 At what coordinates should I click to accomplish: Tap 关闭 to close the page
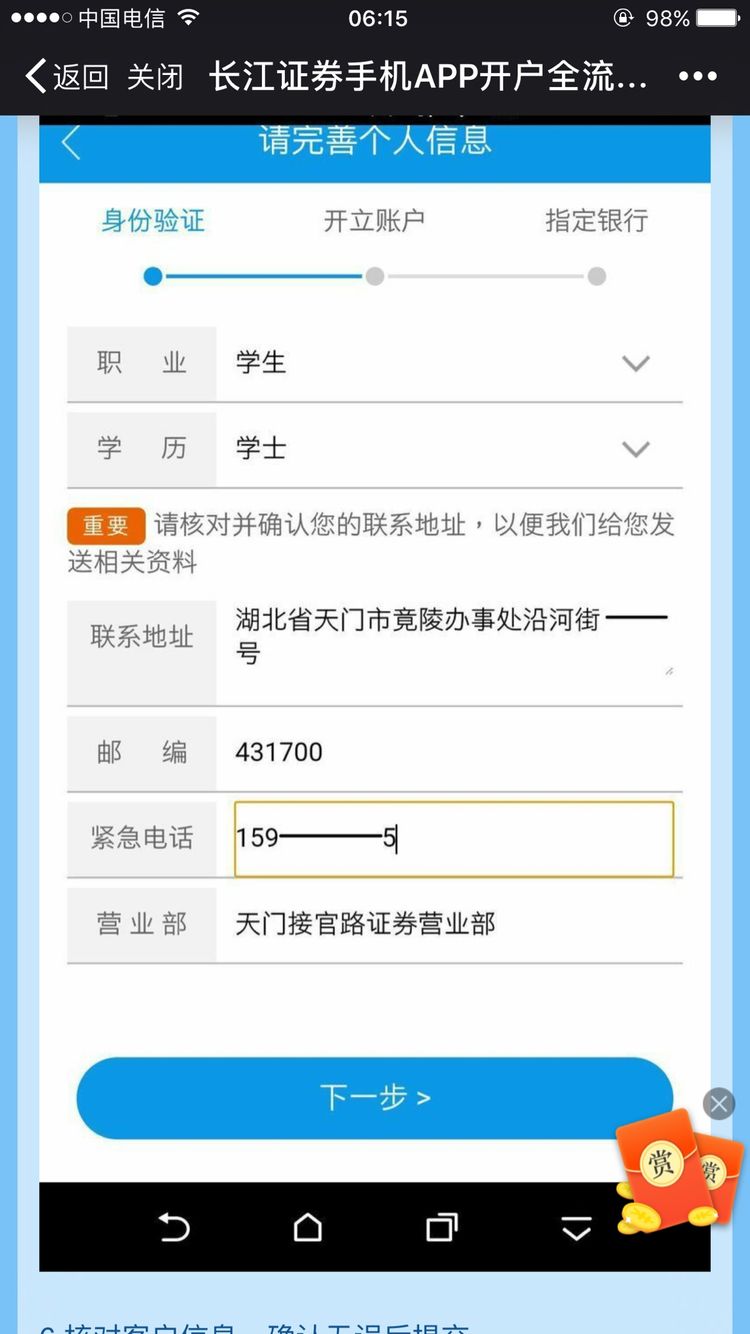pyautogui.click(x=155, y=77)
